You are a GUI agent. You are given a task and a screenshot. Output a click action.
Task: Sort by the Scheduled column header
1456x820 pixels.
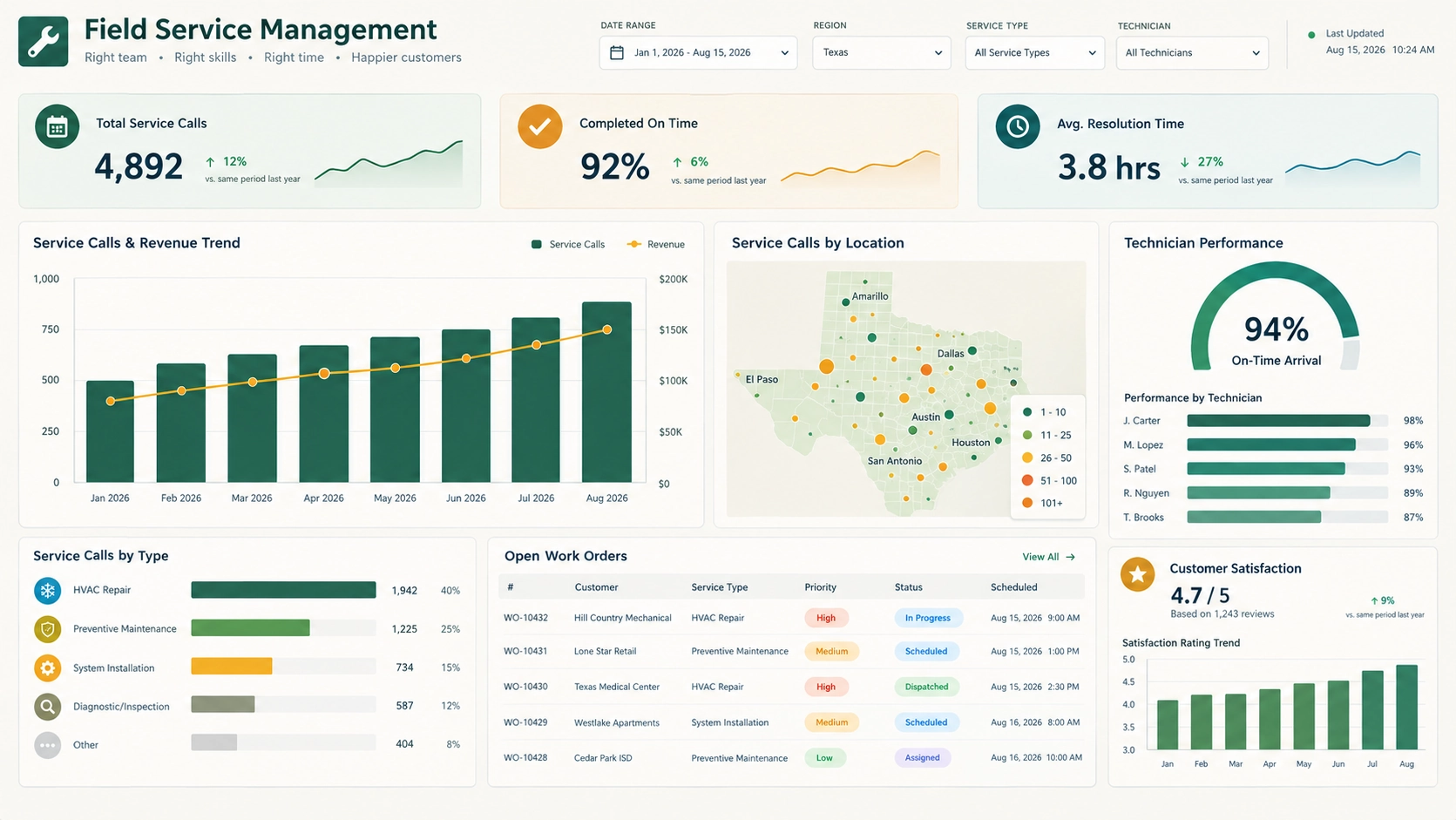[1013, 587]
